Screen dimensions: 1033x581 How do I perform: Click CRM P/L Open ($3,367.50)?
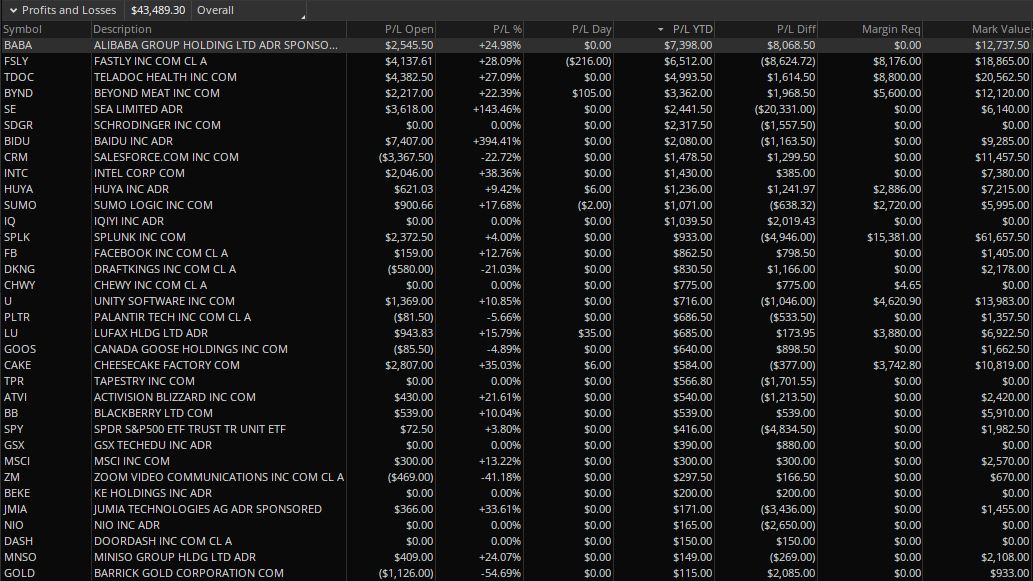(406, 157)
